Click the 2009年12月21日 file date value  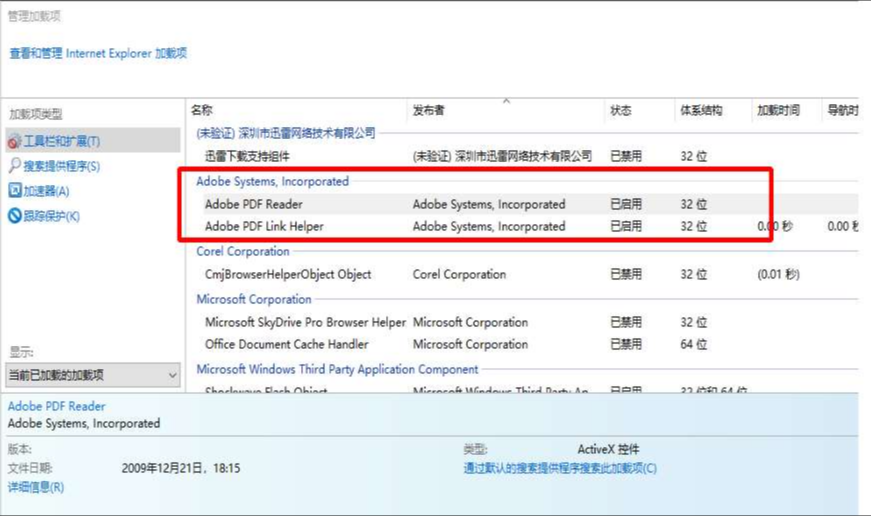tap(181, 468)
